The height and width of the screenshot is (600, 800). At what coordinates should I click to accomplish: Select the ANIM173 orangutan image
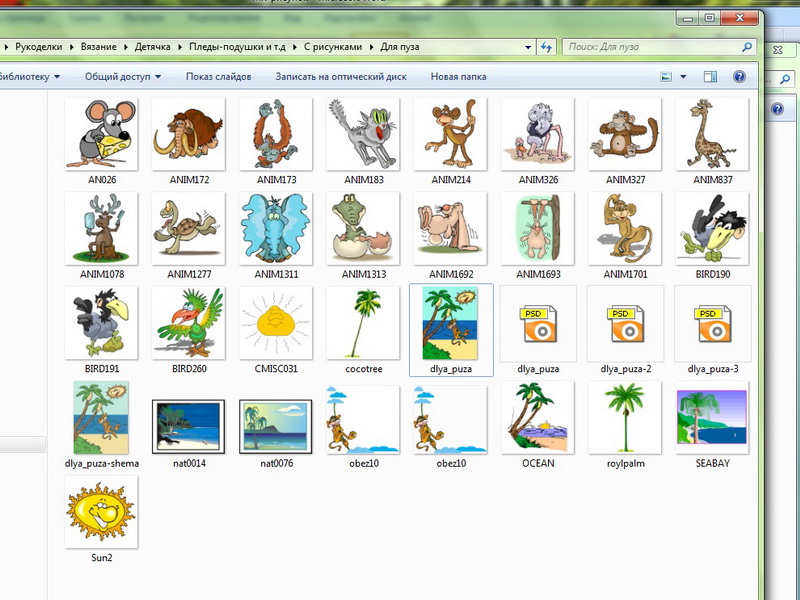276,134
